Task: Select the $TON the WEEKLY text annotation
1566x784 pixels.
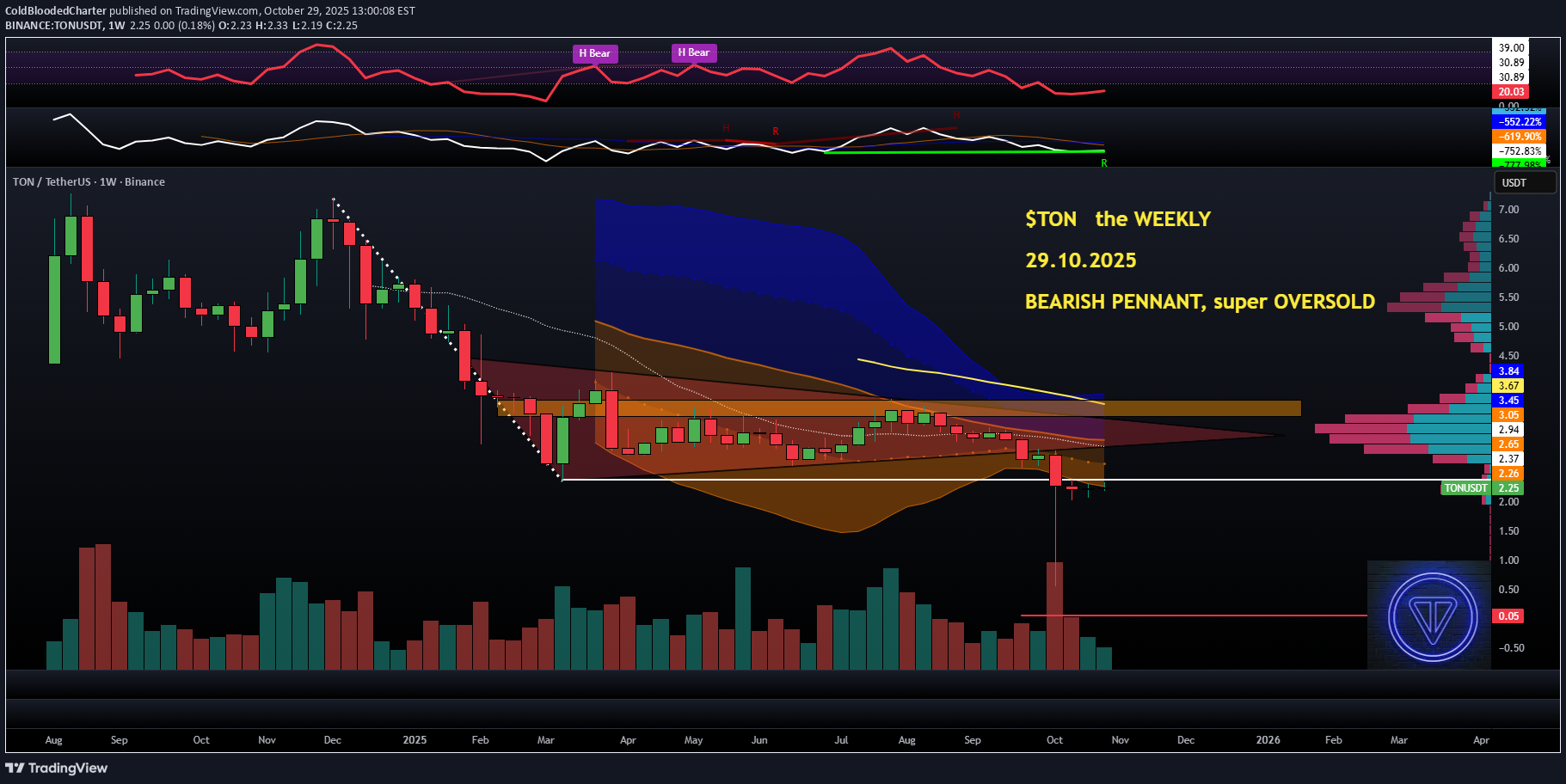Action: [1117, 219]
